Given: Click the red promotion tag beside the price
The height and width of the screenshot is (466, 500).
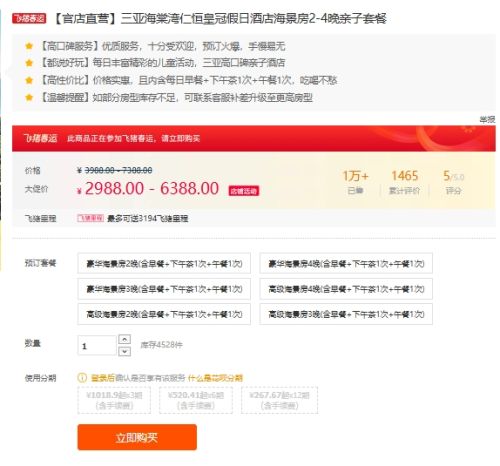Looking at the screenshot, I should [x=243, y=191].
